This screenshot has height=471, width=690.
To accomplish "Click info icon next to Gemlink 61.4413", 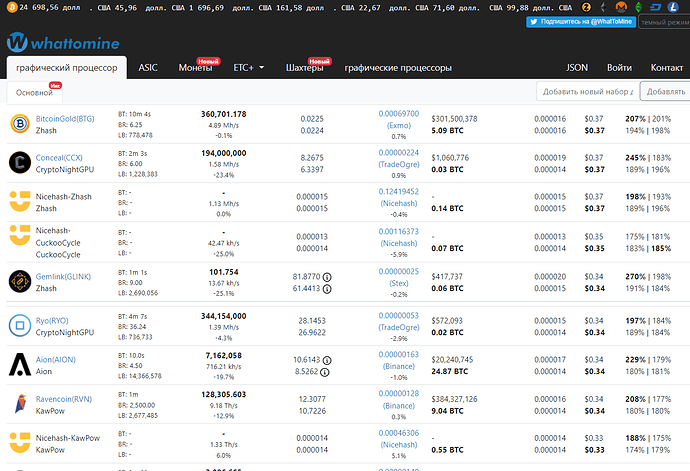I will [327, 289].
